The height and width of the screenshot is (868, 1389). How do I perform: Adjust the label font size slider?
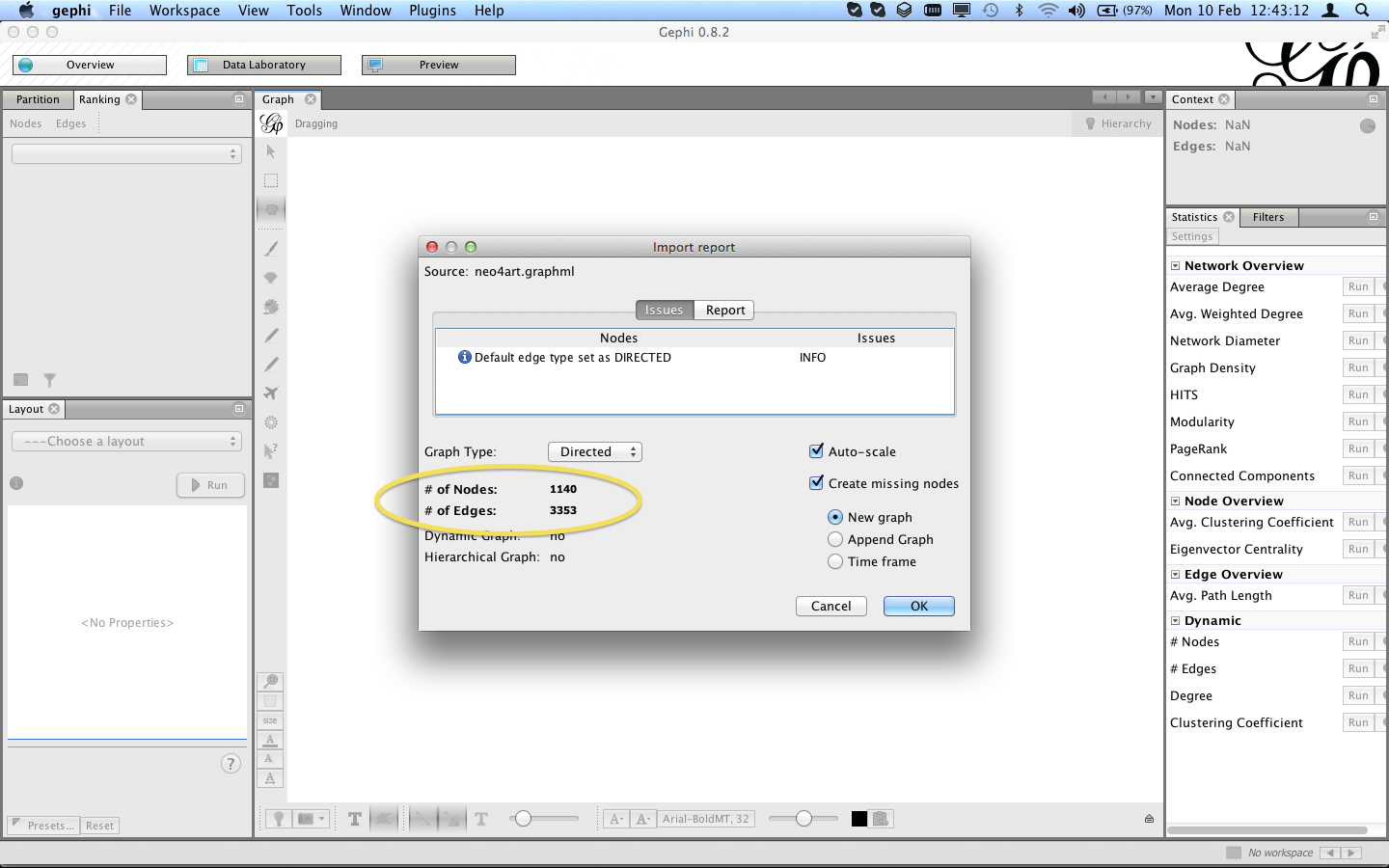pyautogui.click(x=803, y=819)
